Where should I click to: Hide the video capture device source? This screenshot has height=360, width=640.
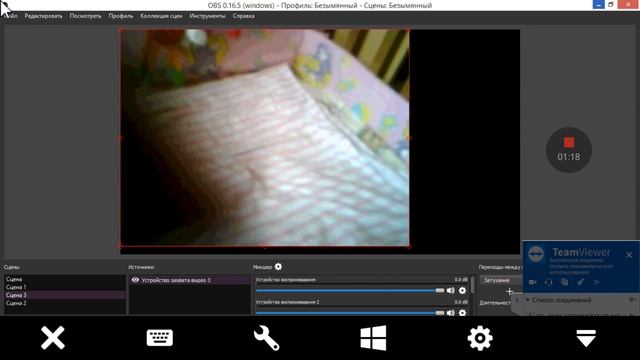tap(135, 280)
